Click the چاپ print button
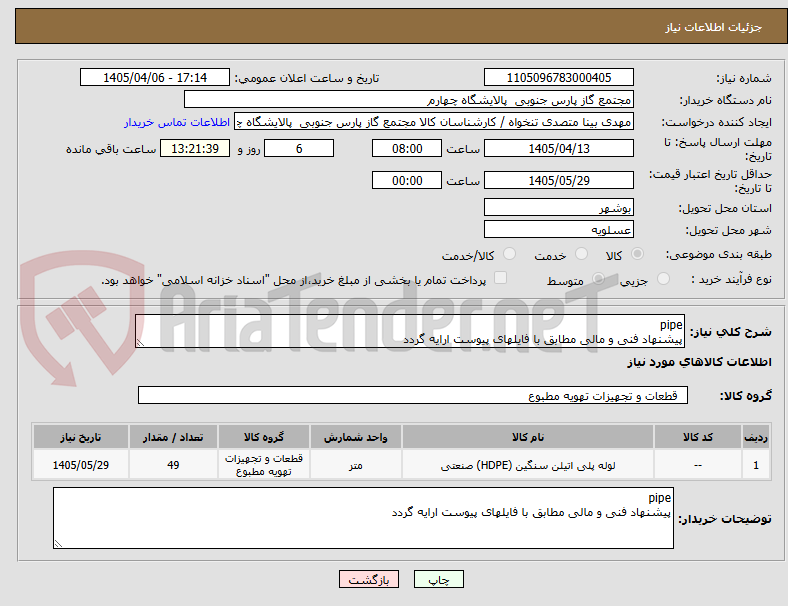Screen dimensions: 788x606 click(x=438, y=579)
